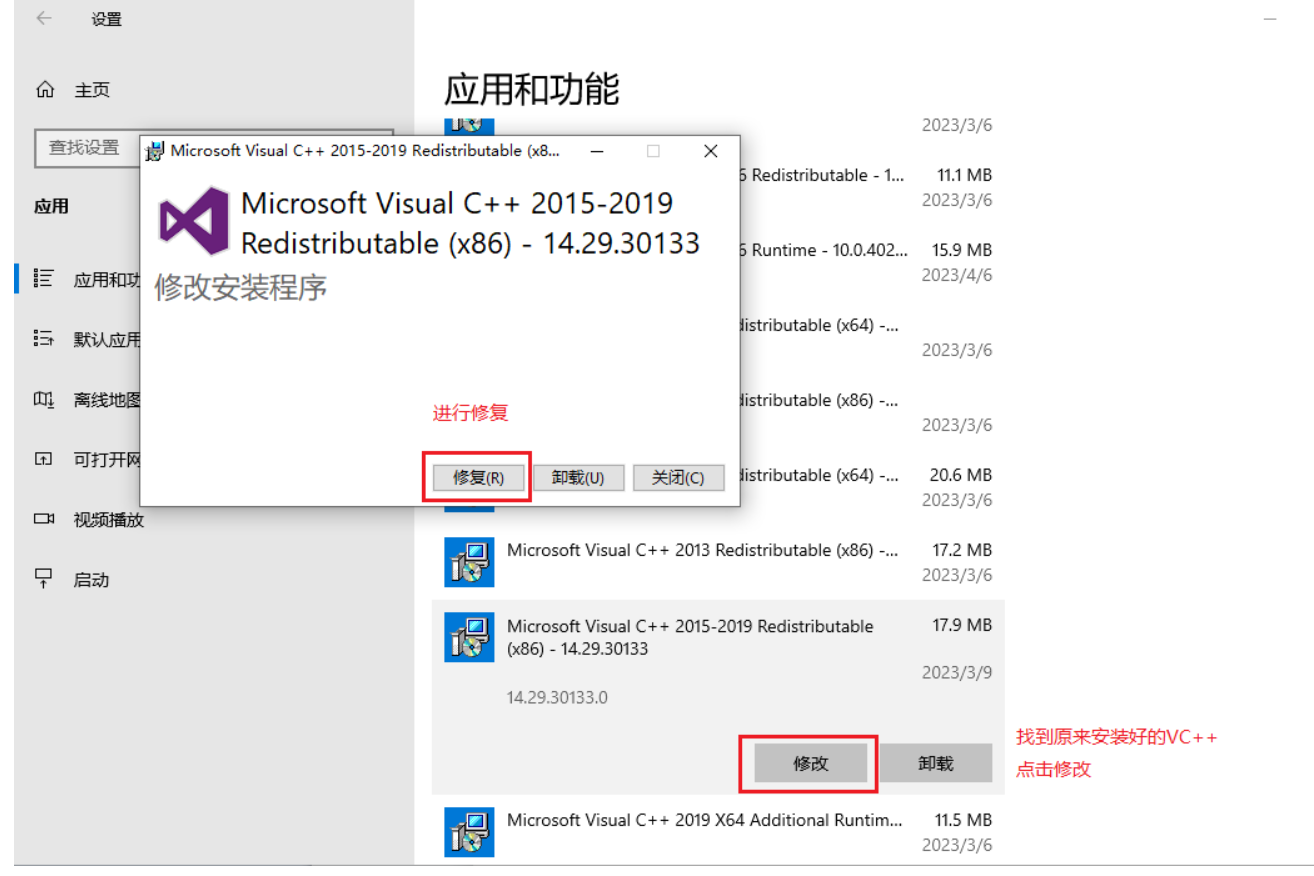Click the 视频播放 video icon

[x=43, y=519]
